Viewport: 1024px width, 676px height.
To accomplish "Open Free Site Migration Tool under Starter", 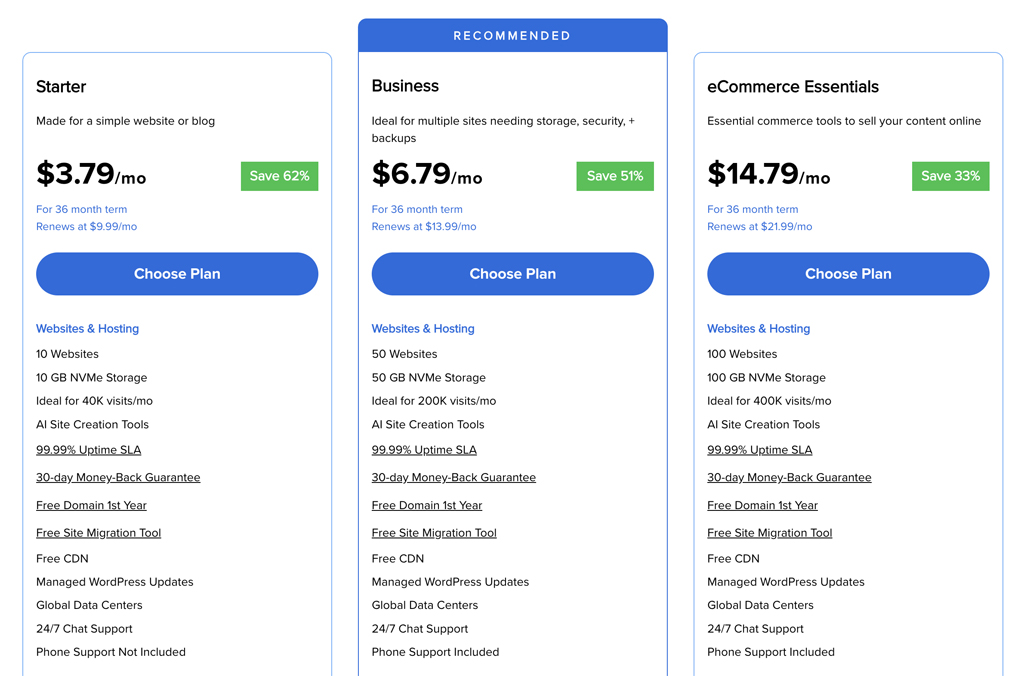I will pyautogui.click(x=98, y=532).
